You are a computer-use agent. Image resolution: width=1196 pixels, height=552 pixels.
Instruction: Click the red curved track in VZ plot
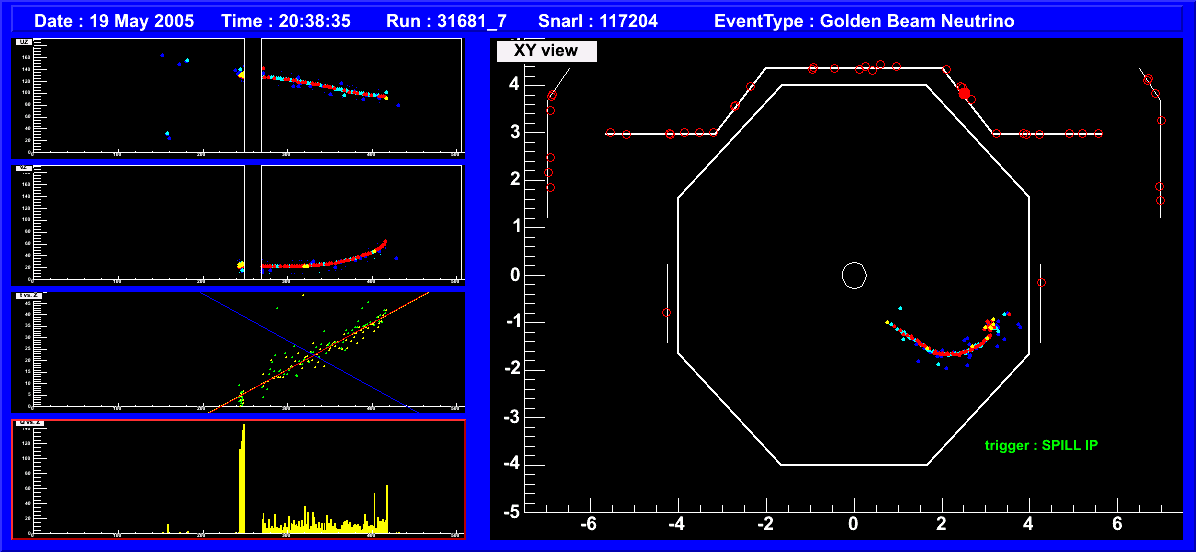pos(330,264)
